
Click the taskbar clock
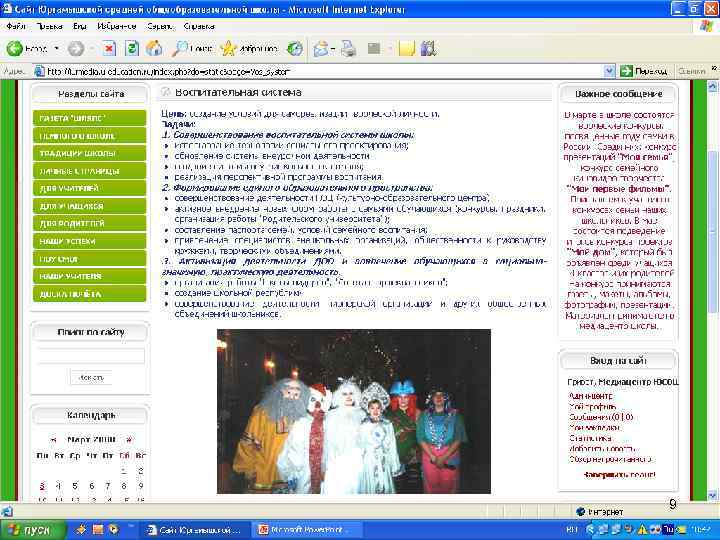[702, 530]
